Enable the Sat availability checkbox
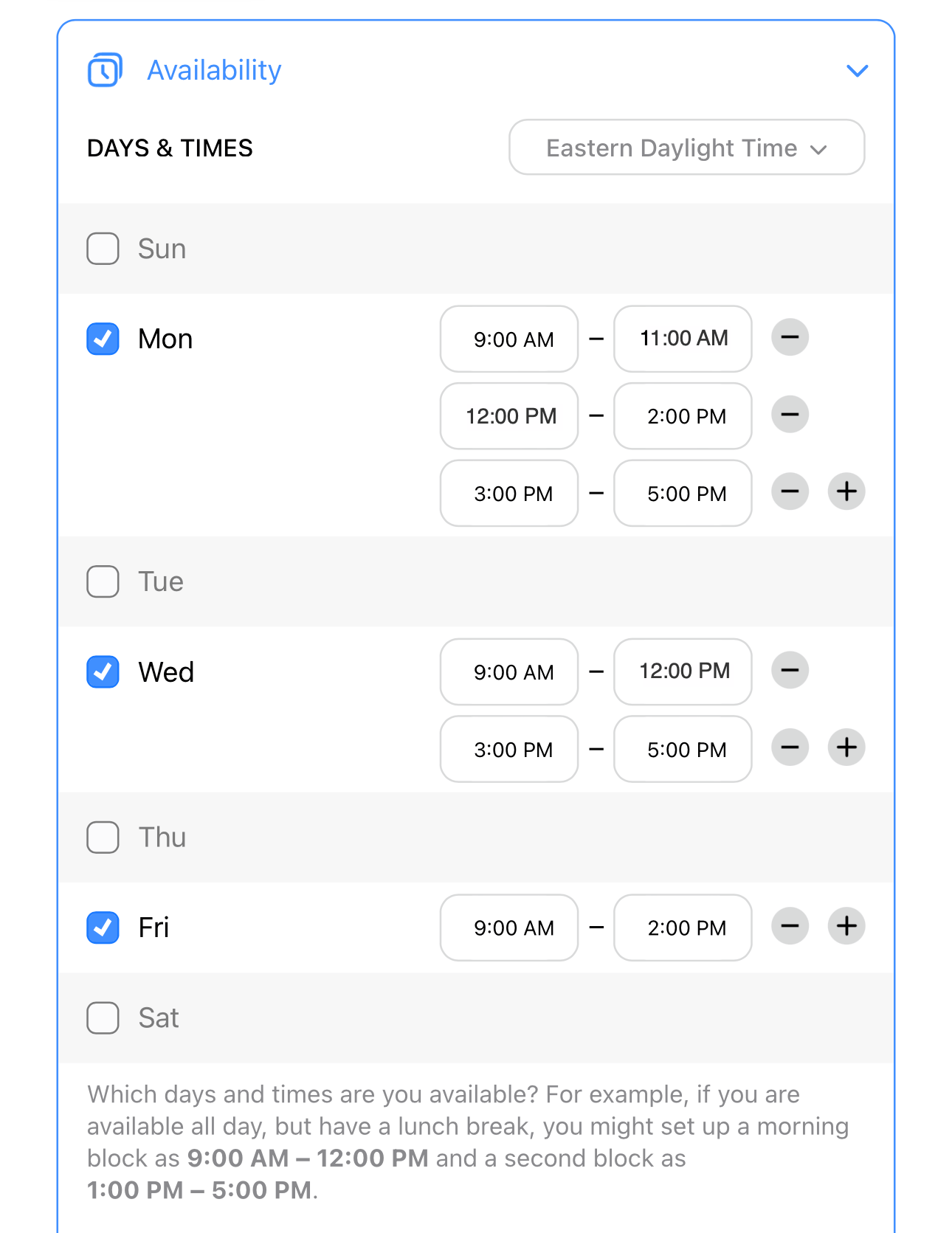Image resolution: width=952 pixels, height=1233 pixels. [103, 1018]
